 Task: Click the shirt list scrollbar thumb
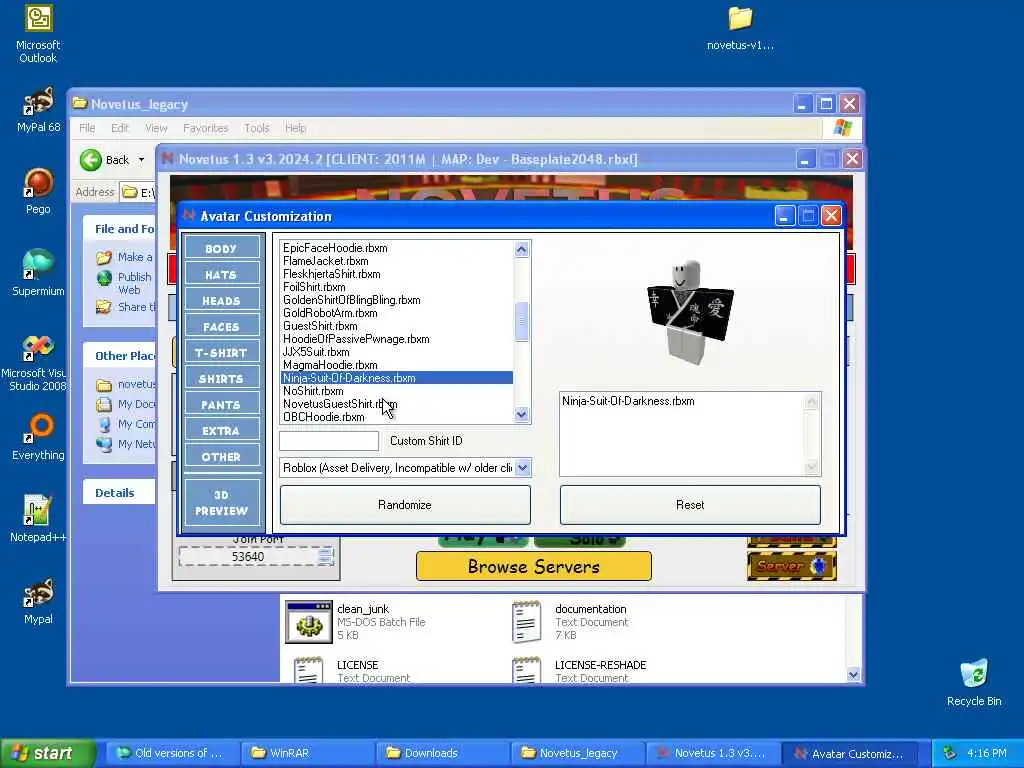521,321
